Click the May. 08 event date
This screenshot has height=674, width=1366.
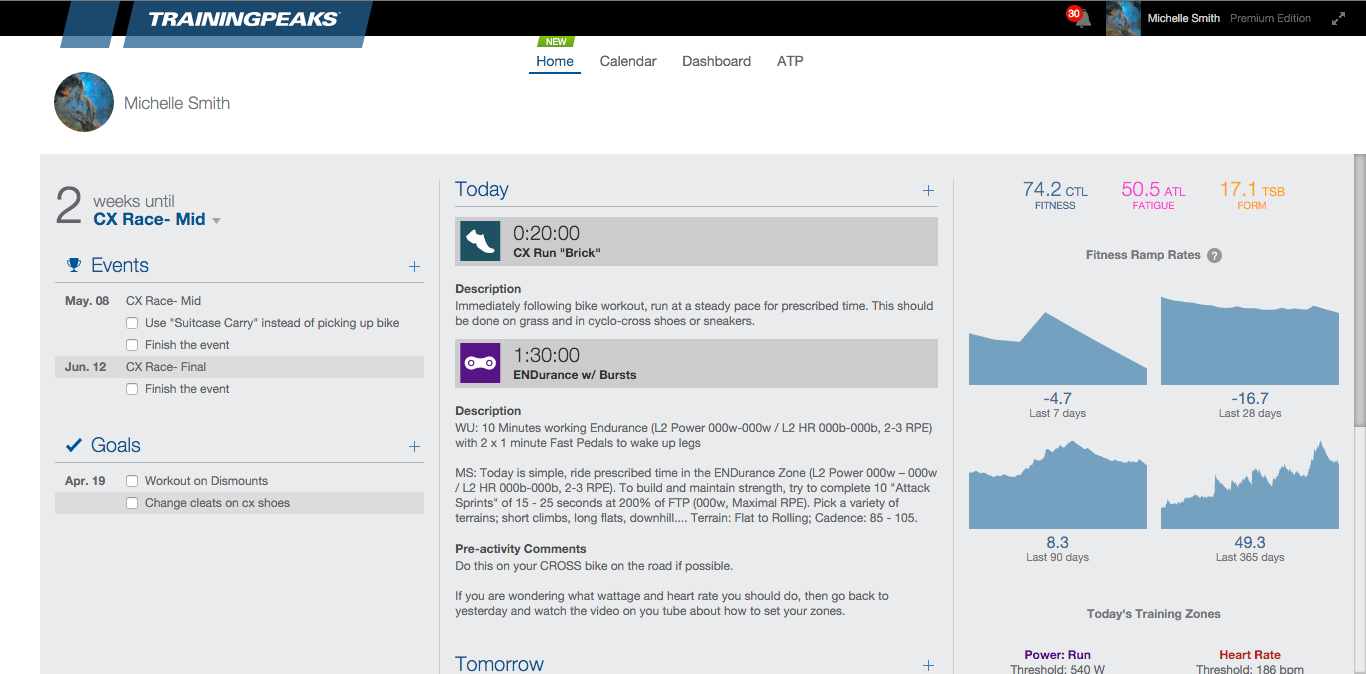coord(87,301)
